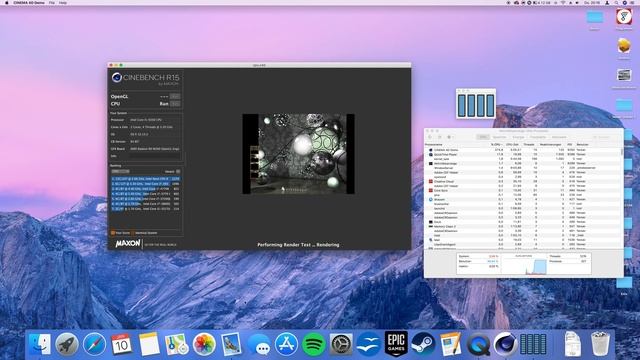Select Memory Clean 2 process row
Viewport: 640px width, 360px height.
(x=522, y=226)
